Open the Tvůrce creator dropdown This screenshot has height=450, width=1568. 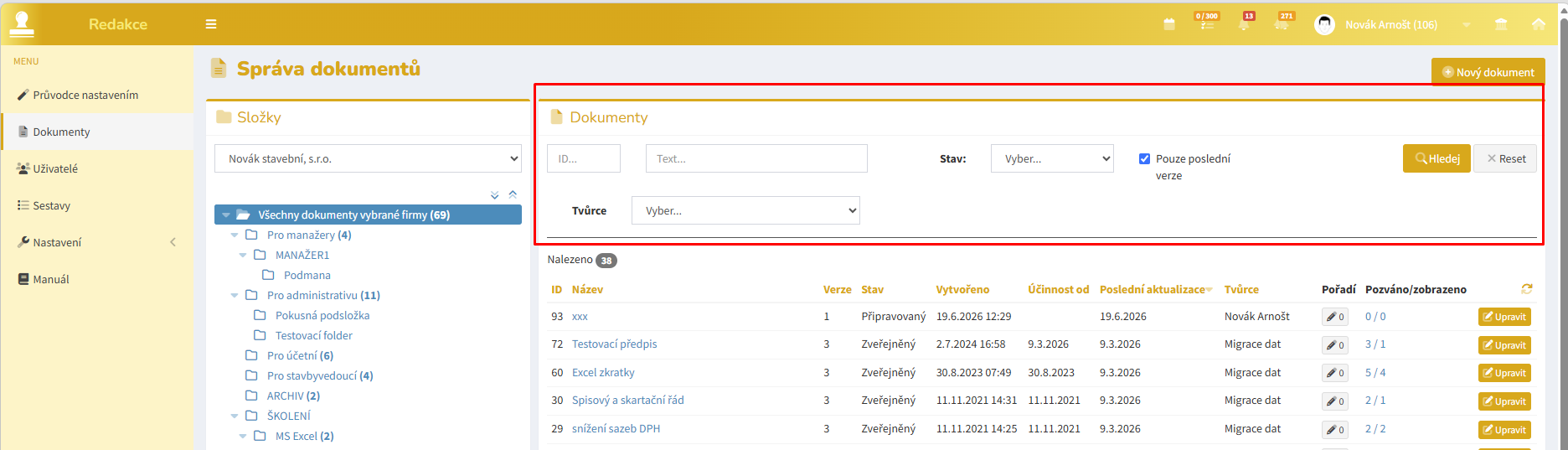point(745,210)
